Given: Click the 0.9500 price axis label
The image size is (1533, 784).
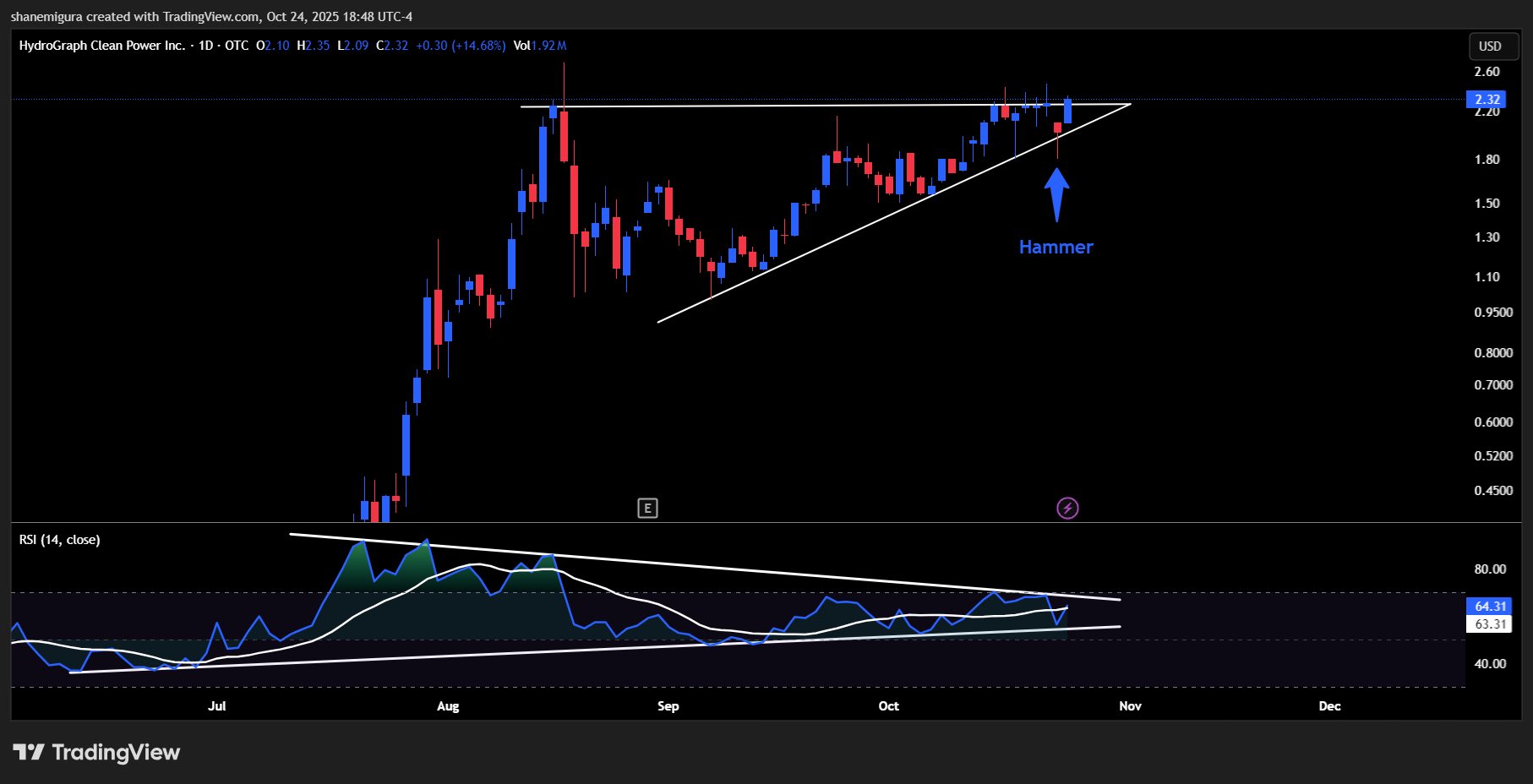Looking at the screenshot, I should coord(1493,313).
